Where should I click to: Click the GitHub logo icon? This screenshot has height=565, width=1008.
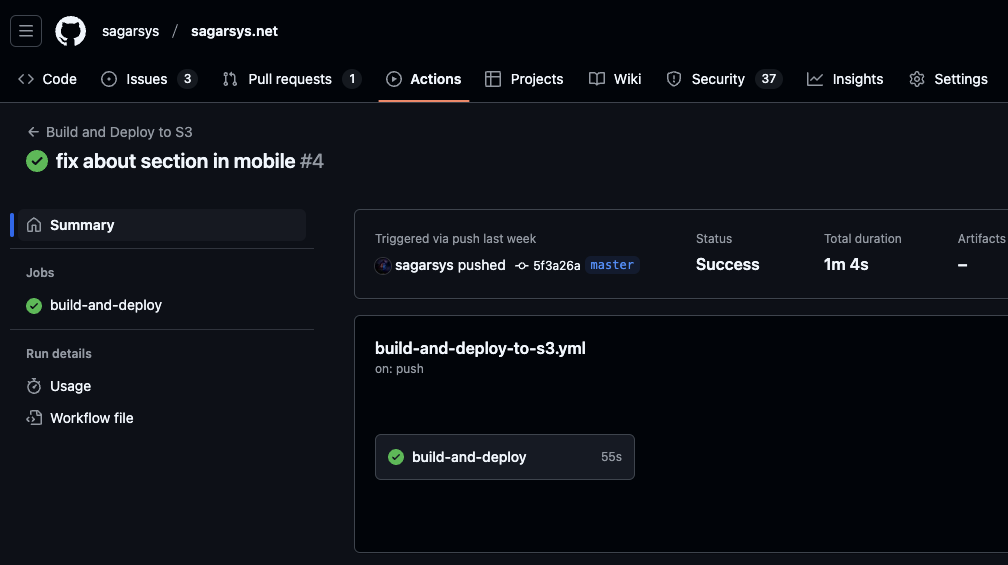(70, 31)
